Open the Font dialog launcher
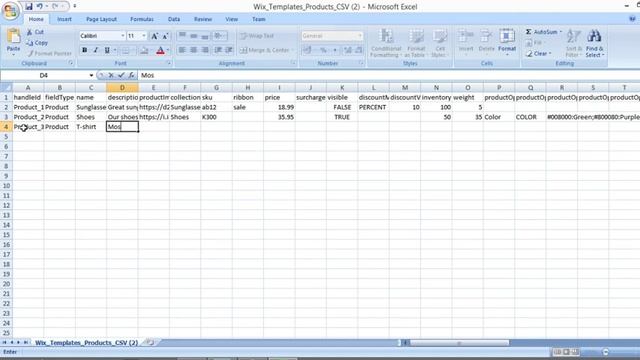The image size is (640, 360). click(x=169, y=63)
